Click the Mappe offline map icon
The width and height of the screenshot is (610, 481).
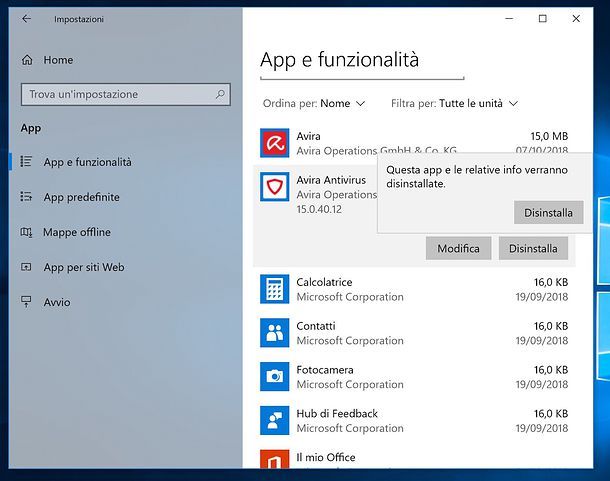(x=26, y=232)
